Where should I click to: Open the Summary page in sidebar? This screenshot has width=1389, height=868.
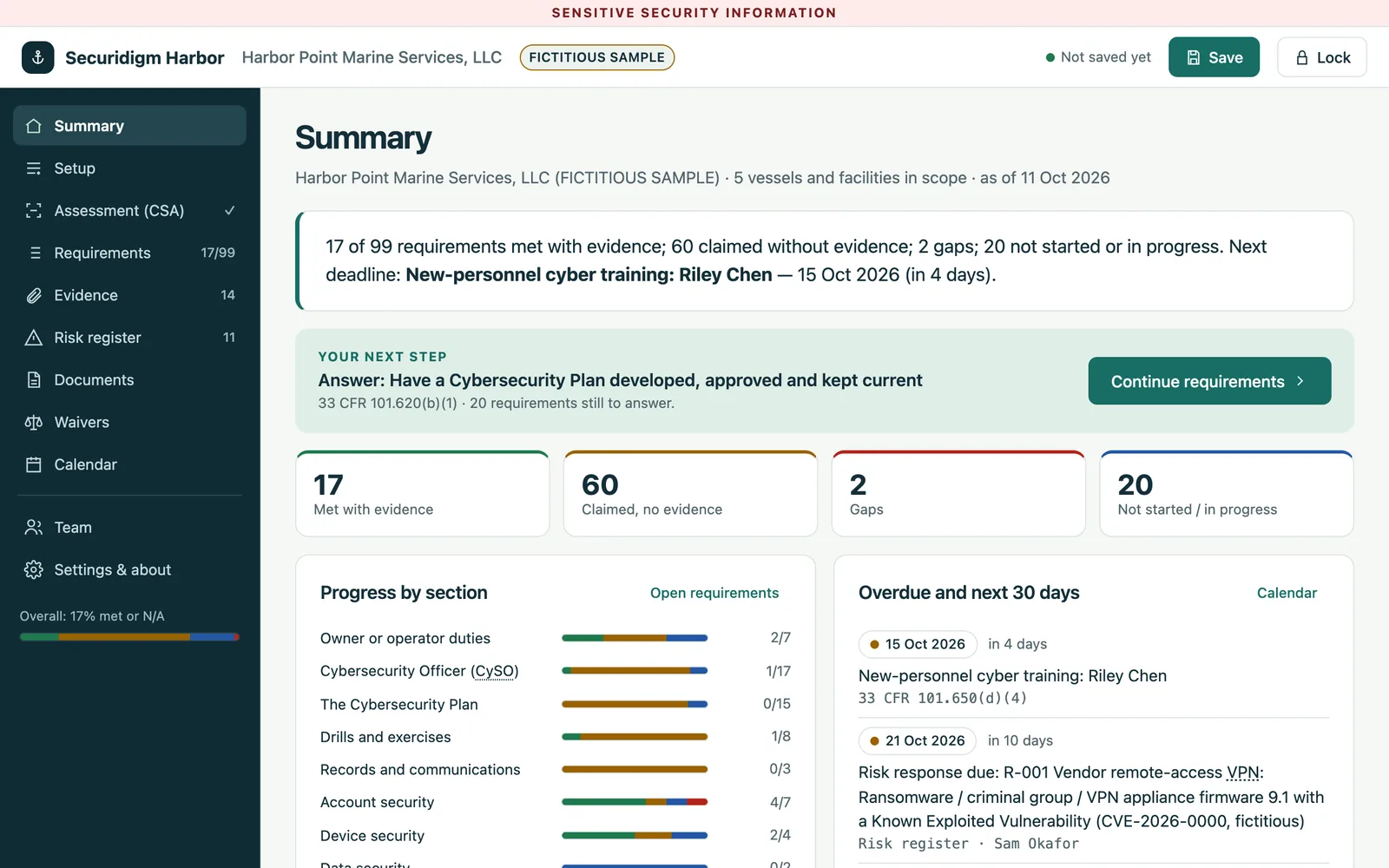(129, 126)
